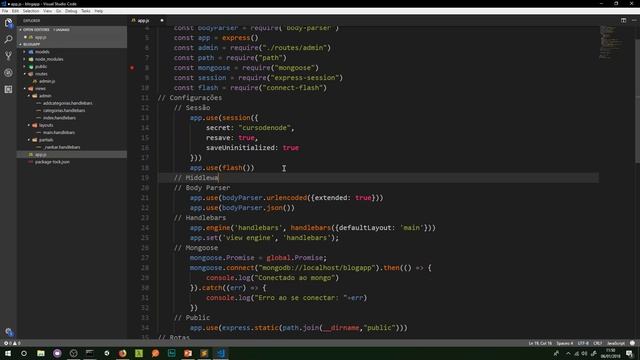The height and width of the screenshot is (360, 640).
Task: Open the Go menu
Action: point(58,11)
